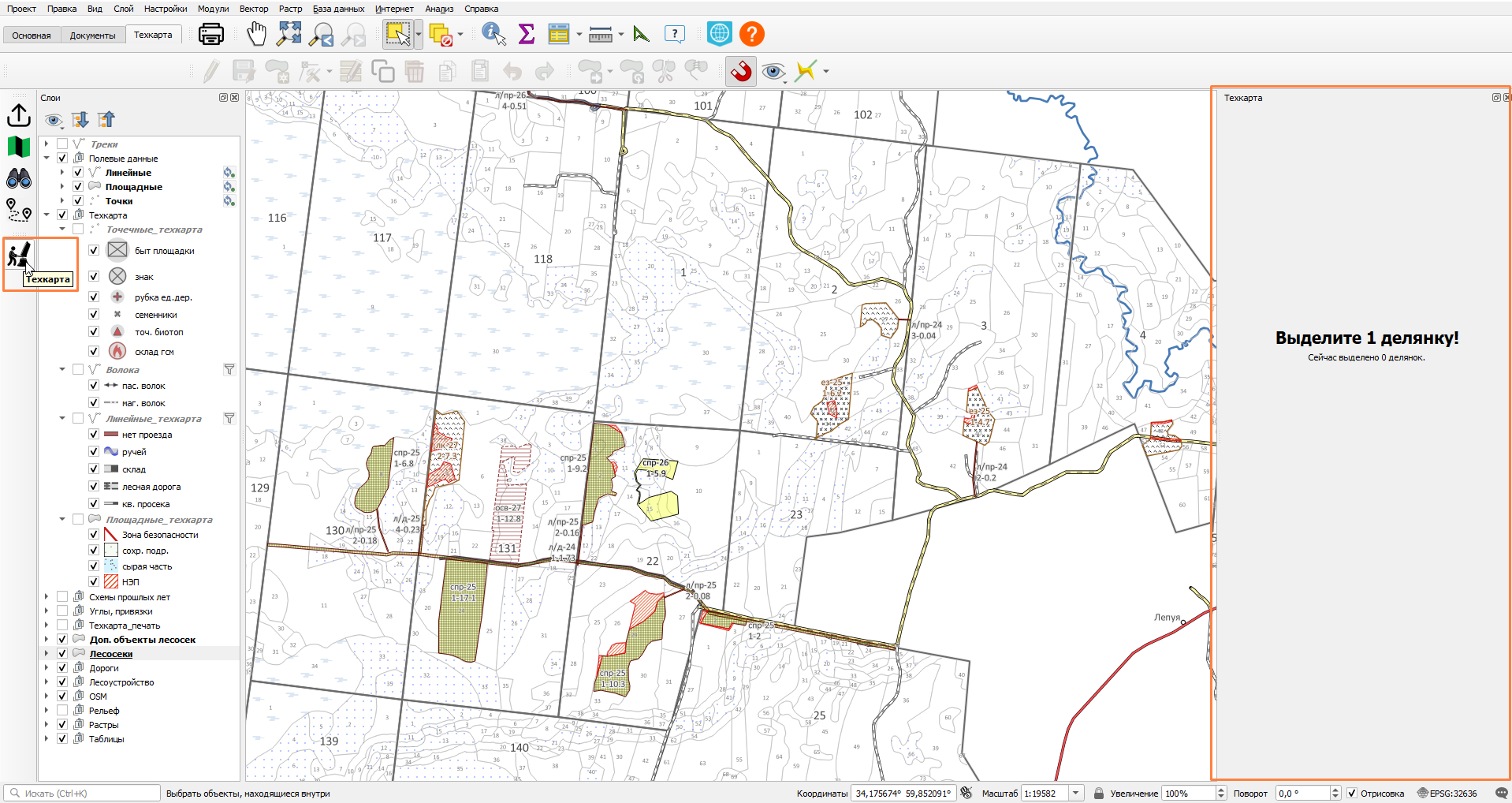Click the orange help question icon

(x=752, y=34)
